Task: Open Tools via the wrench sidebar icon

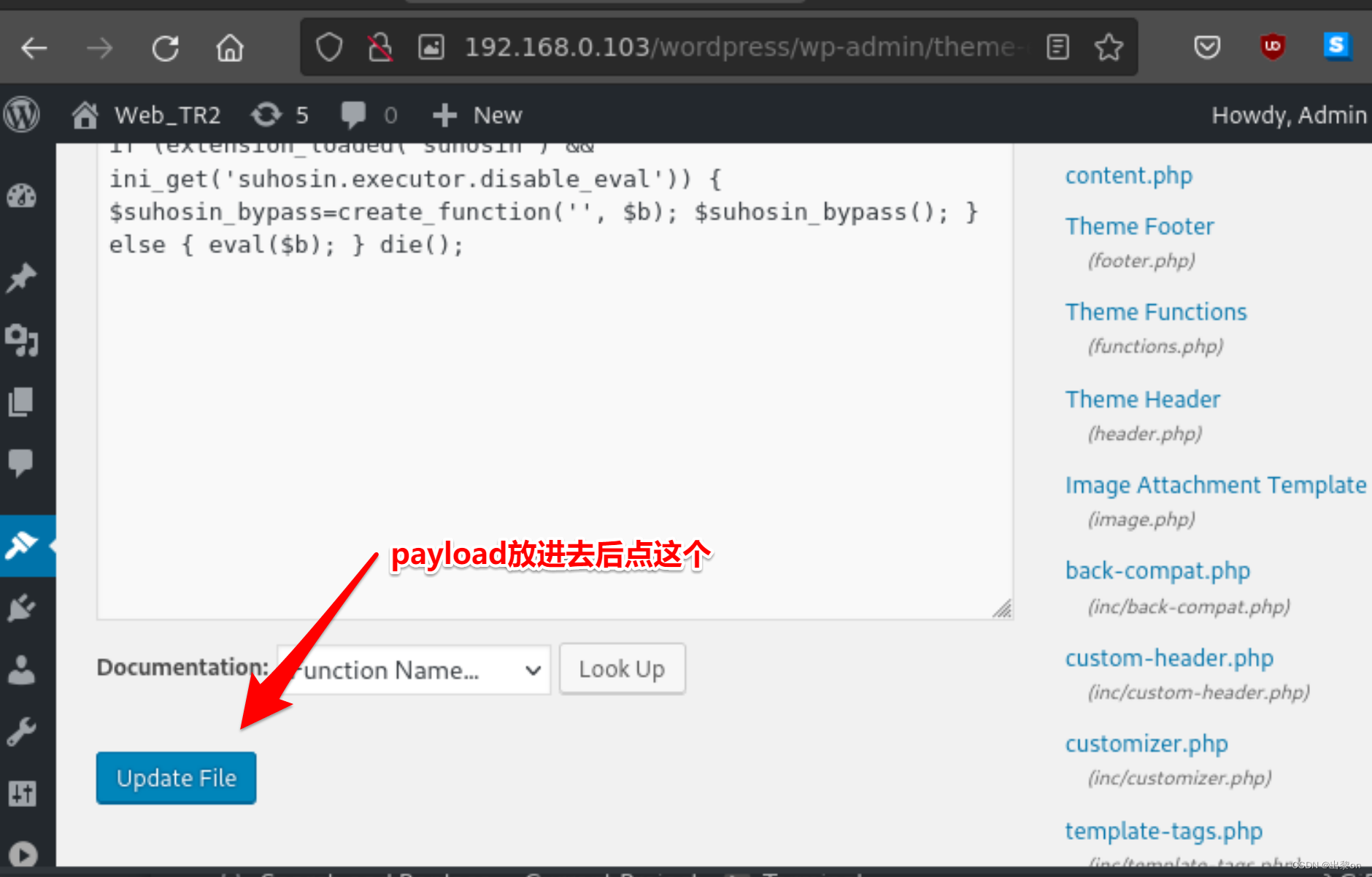Action: point(21,731)
